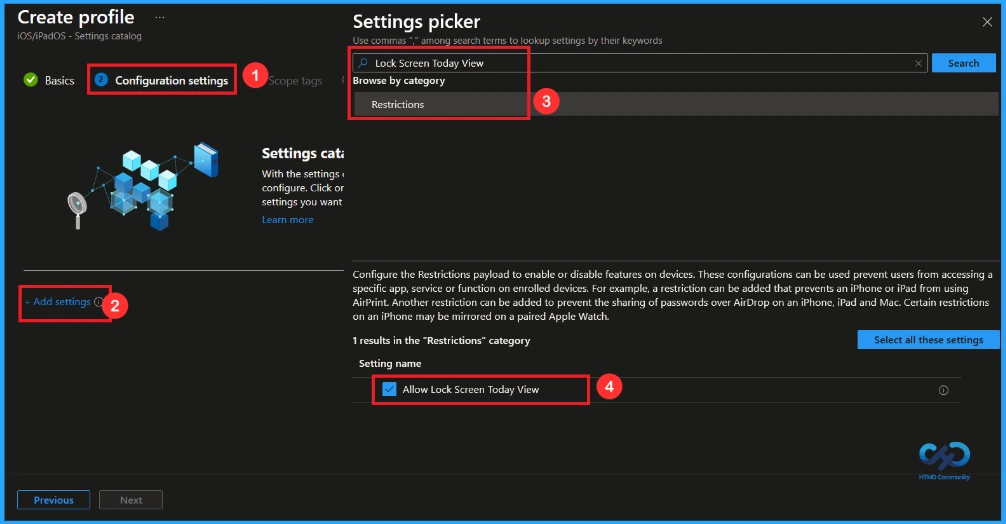Image resolution: width=1006 pixels, height=524 pixels.
Task: Select the Restrictions category row
Action: (x=676, y=104)
